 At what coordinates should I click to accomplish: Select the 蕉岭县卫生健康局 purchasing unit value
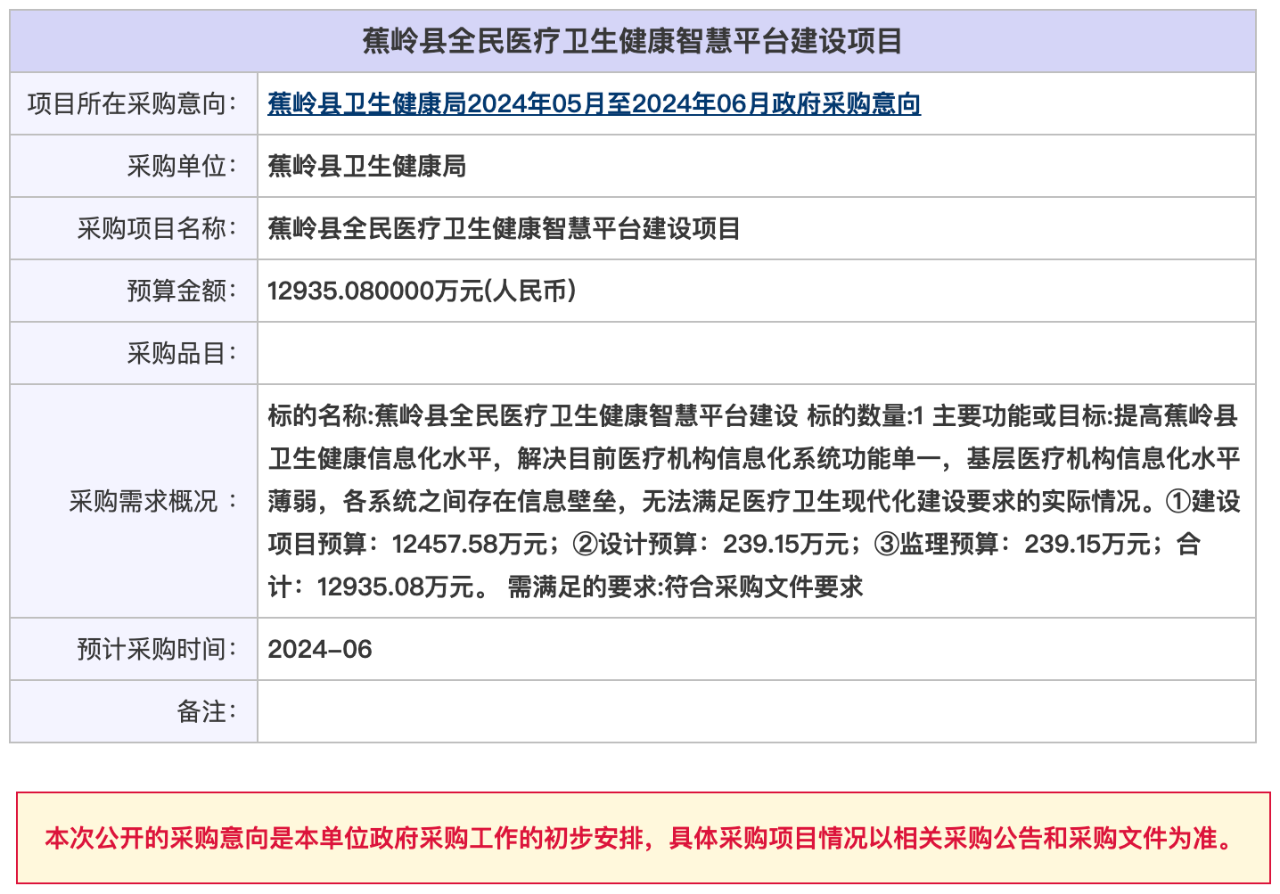367,166
